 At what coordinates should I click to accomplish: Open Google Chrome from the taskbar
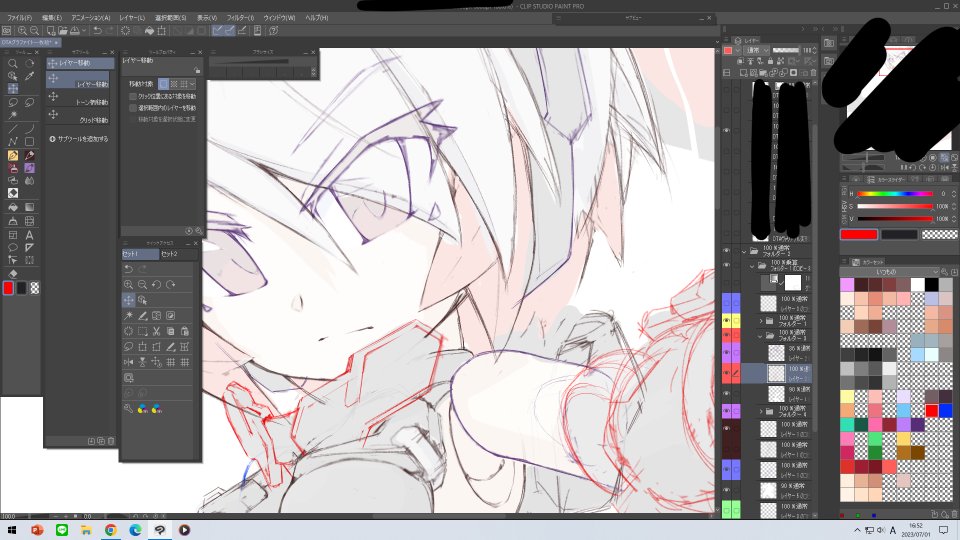111,530
